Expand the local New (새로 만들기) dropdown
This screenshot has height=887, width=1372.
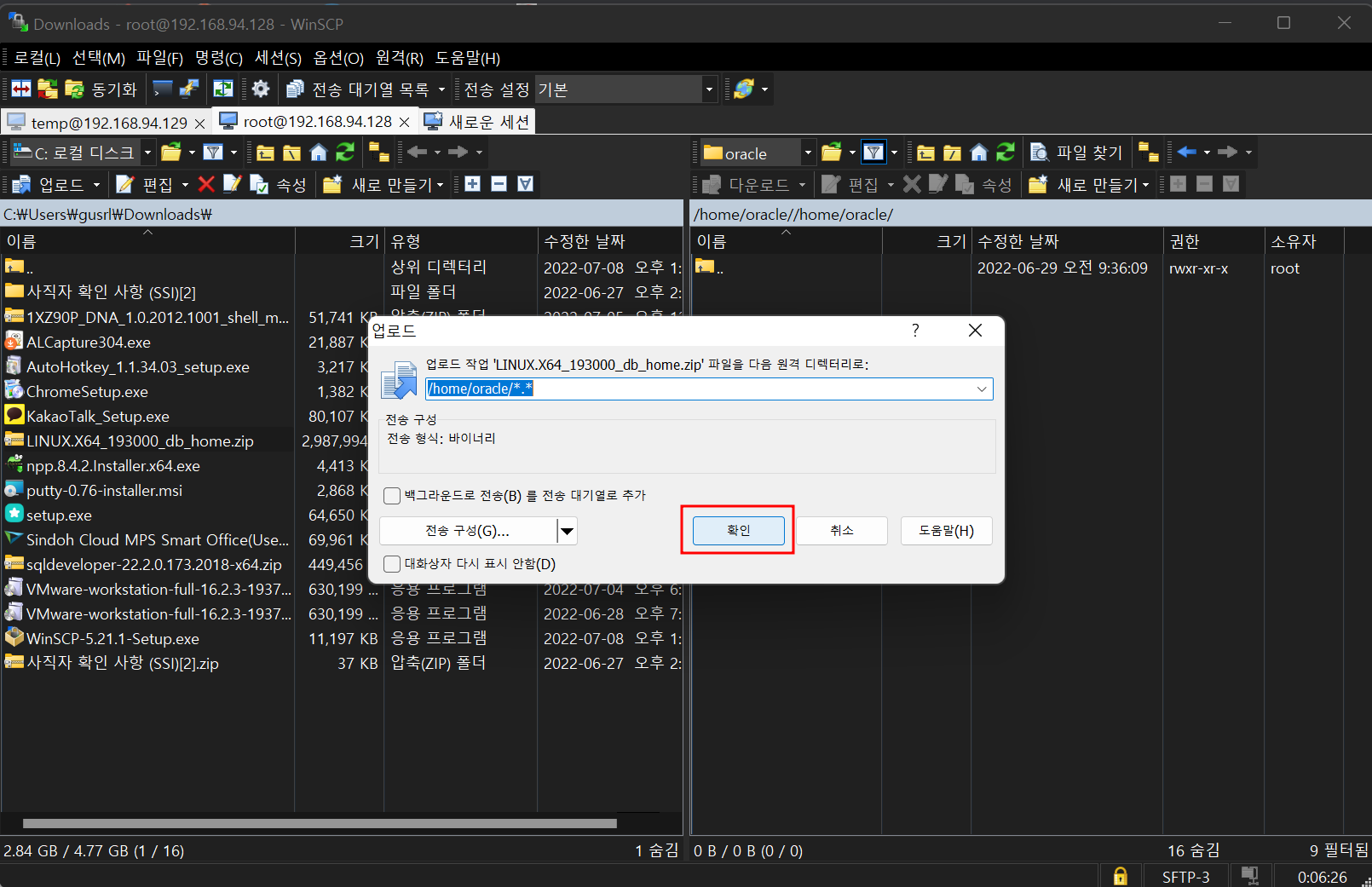[440, 185]
